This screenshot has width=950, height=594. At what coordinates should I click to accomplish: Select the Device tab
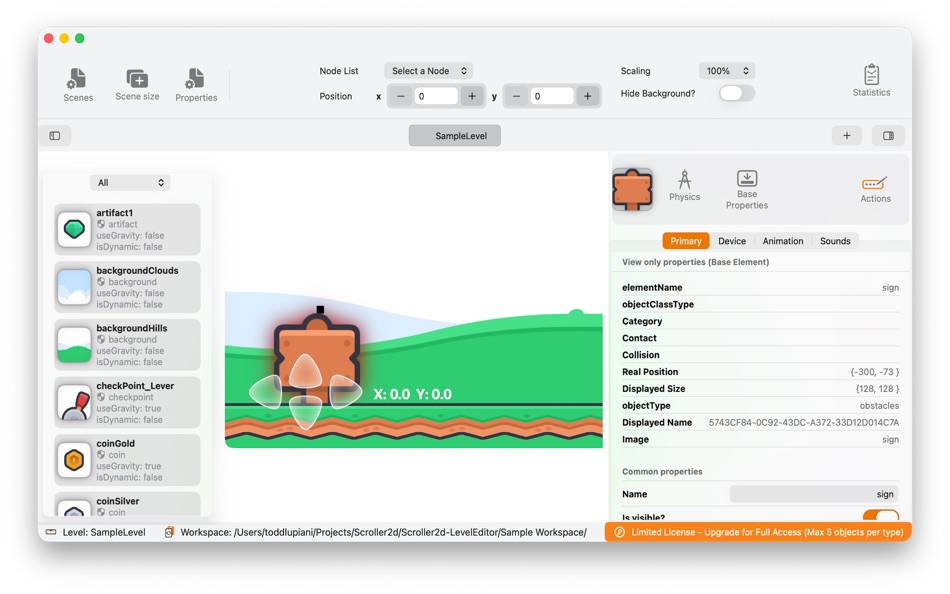732,241
